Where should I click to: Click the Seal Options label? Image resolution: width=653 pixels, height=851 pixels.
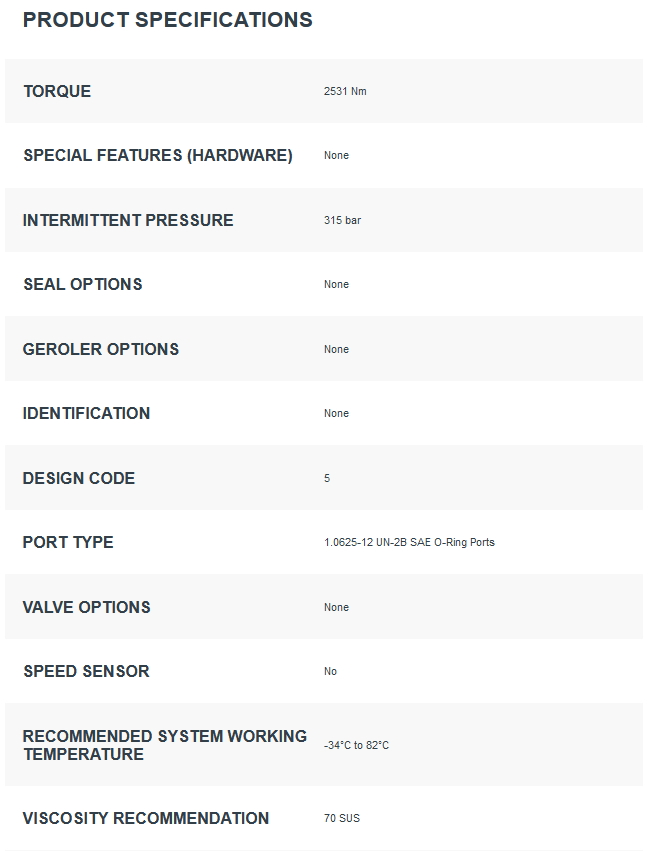[83, 284]
